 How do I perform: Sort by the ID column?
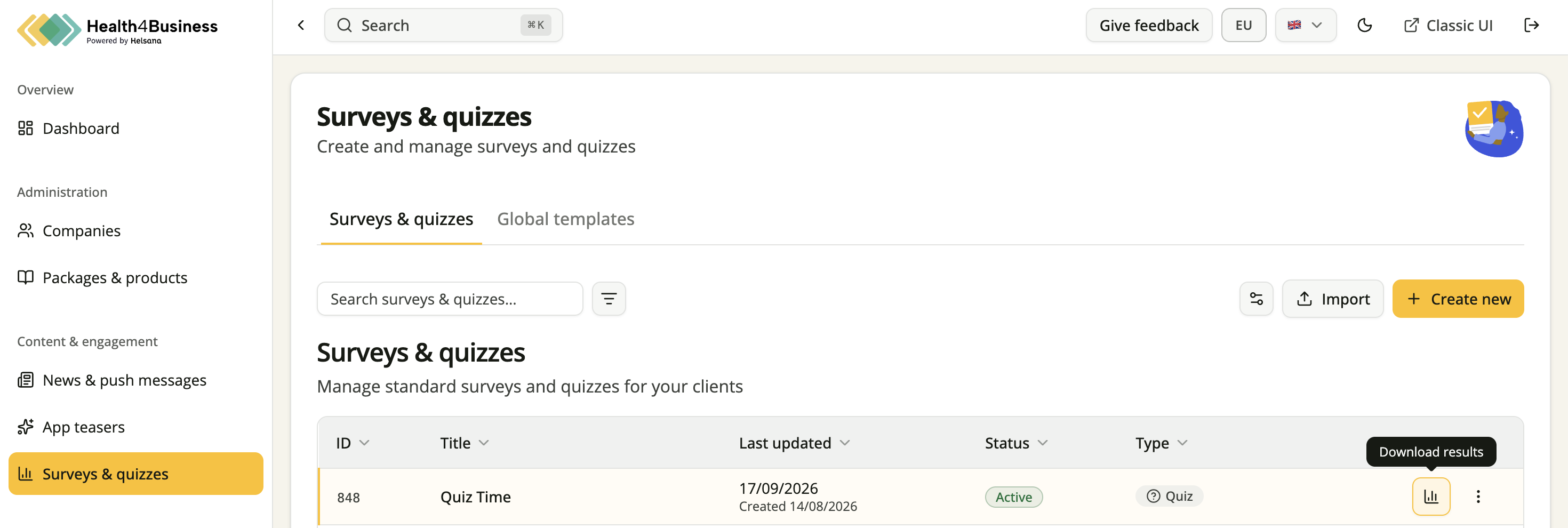[x=353, y=443]
